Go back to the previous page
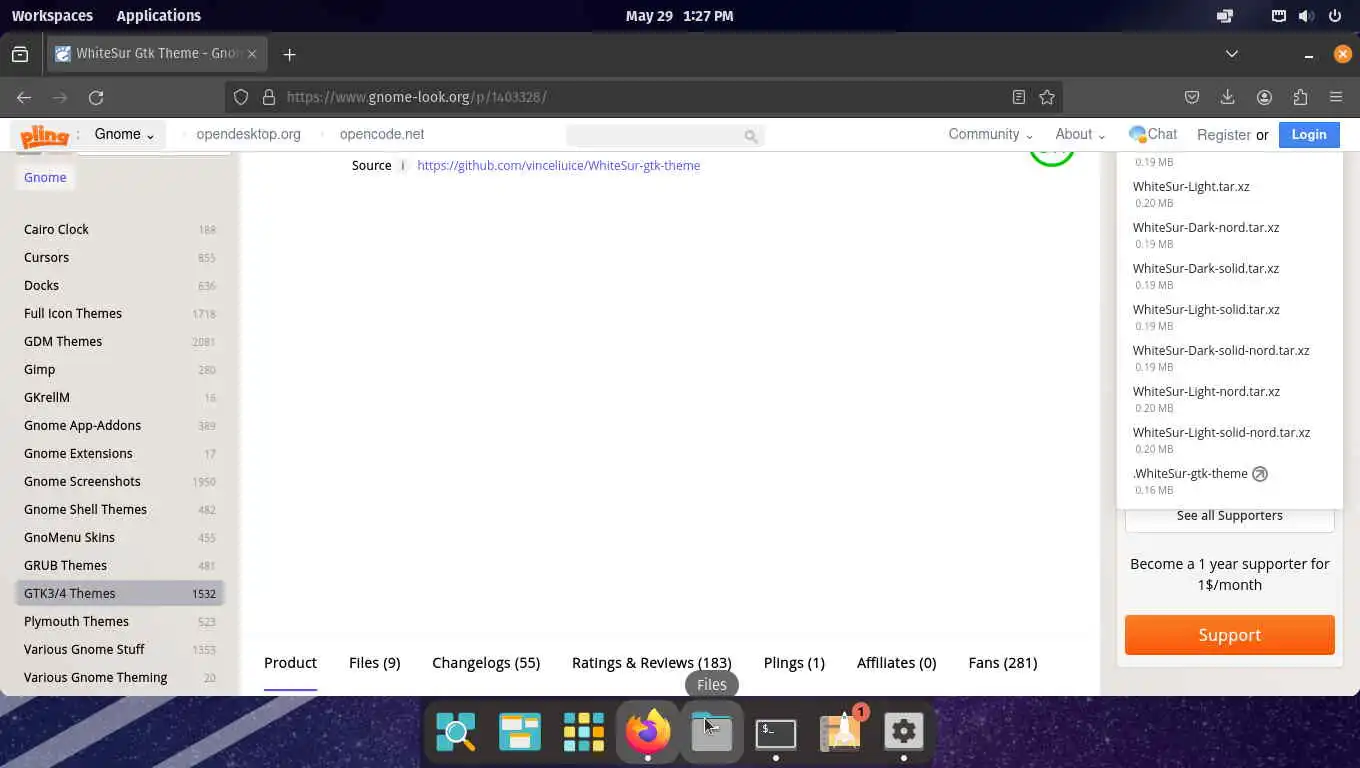1360x768 pixels. click(24, 97)
